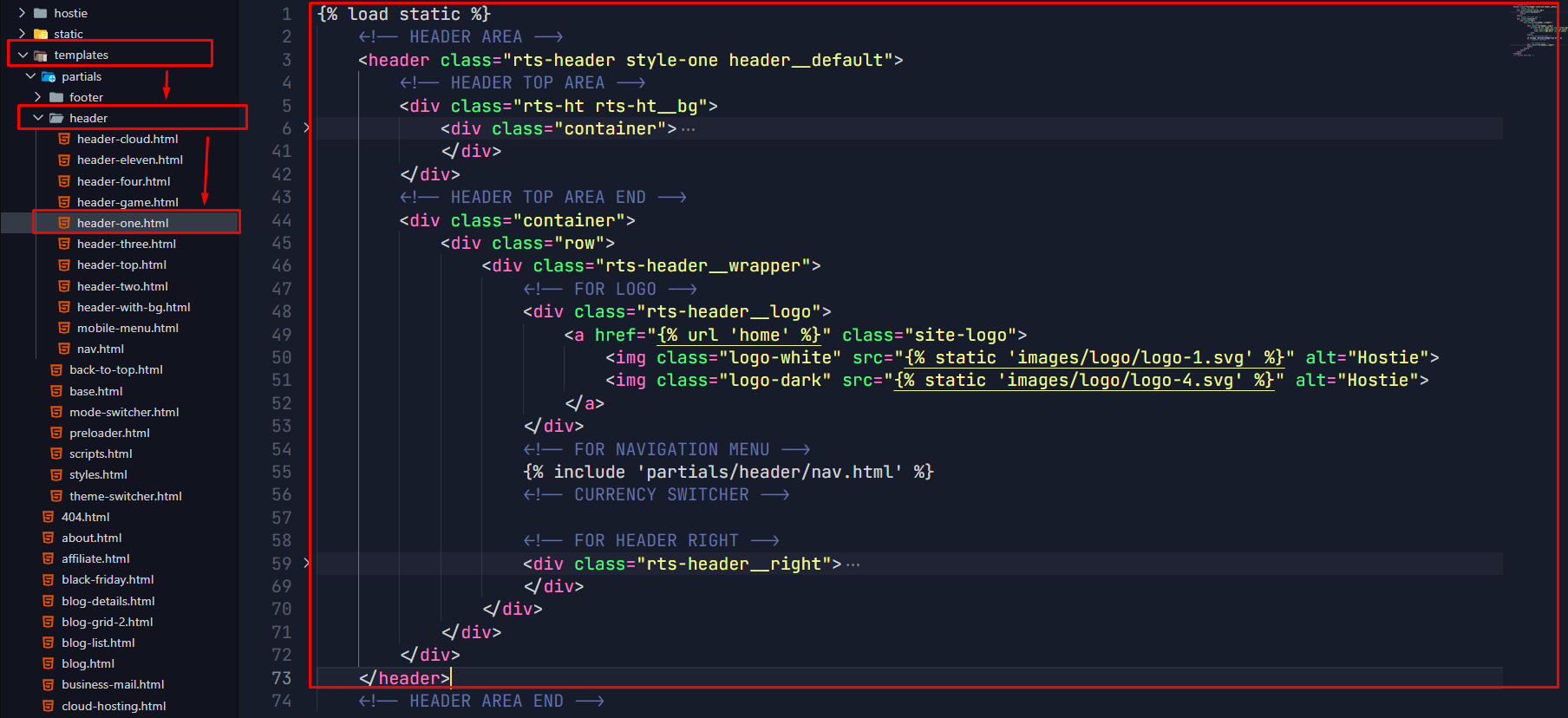This screenshot has width=1568, height=718.
Task: Unfold the rts-header__right div on line 59
Action: pos(306,564)
